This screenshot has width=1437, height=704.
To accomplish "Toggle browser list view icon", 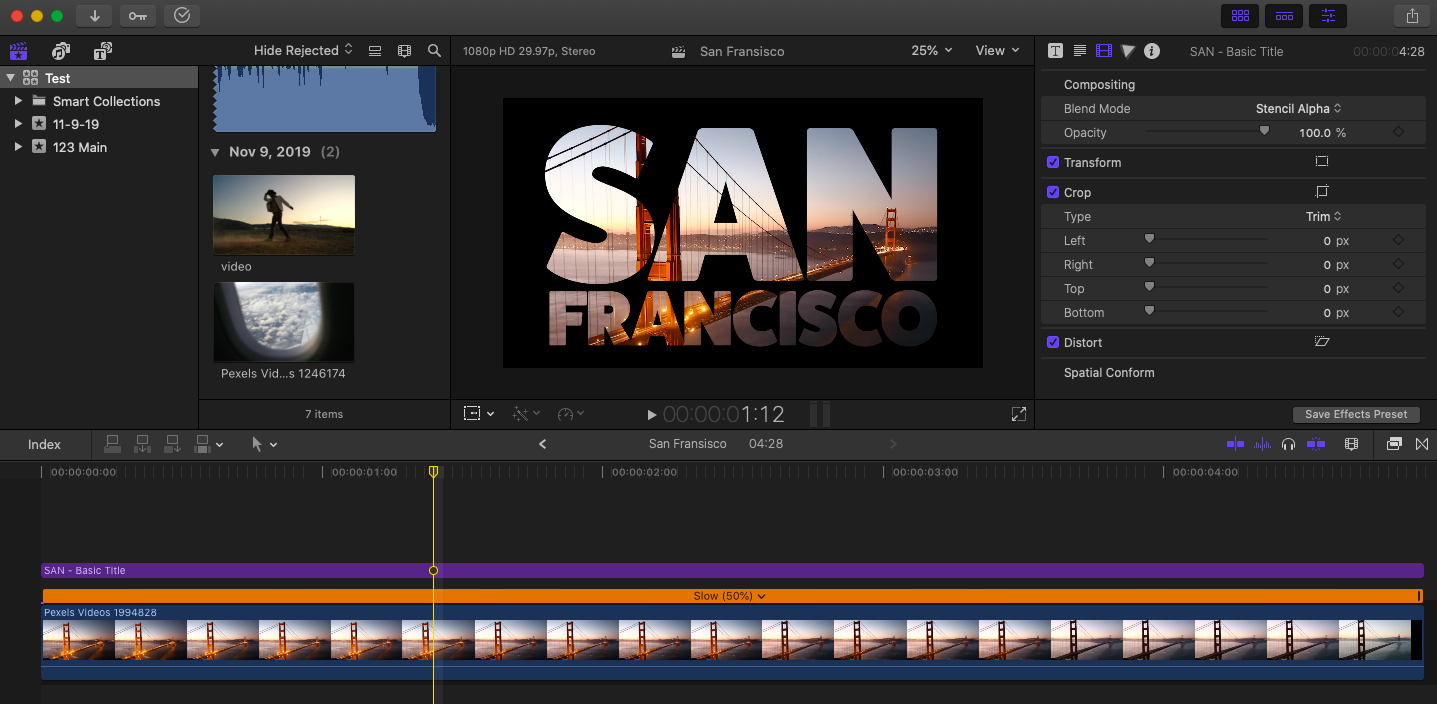I will click(x=375, y=51).
